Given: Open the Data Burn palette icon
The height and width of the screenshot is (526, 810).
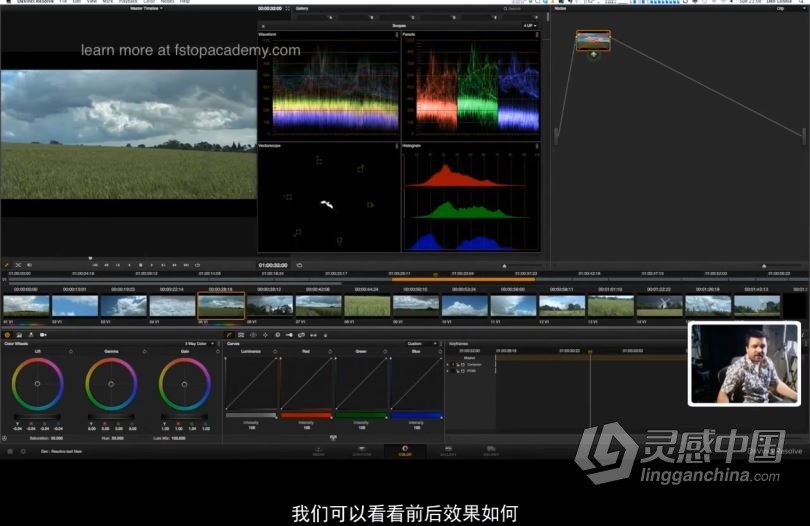Looking at the screenshot, I should click(x=325, y=335).
